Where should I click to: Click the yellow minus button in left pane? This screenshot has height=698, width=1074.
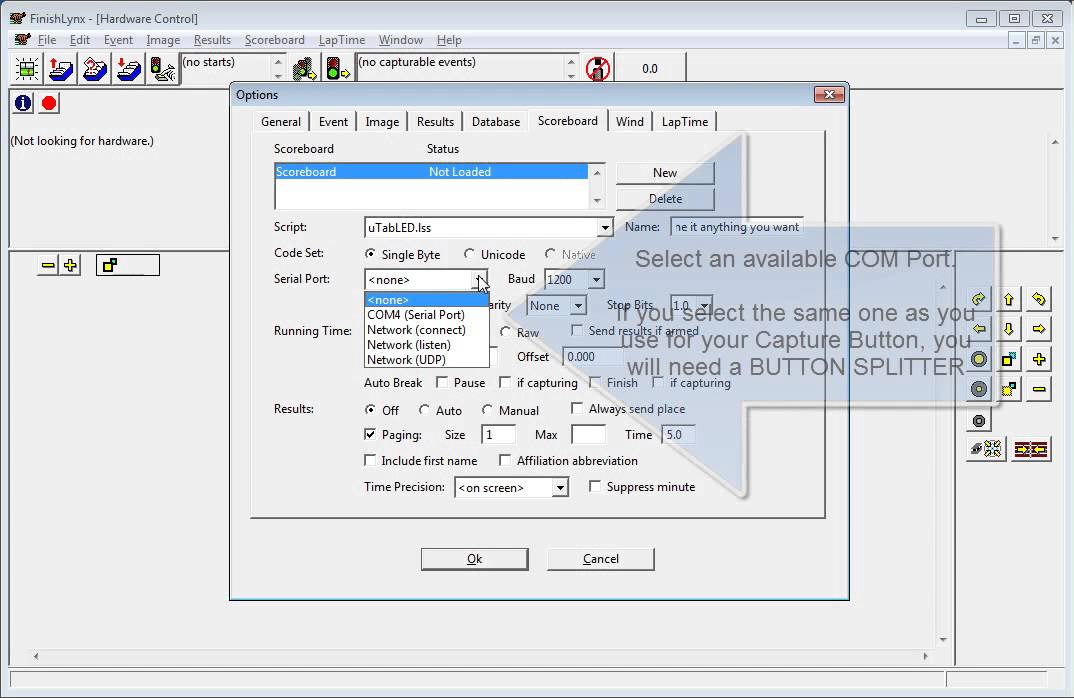click(x=48, y=265)
